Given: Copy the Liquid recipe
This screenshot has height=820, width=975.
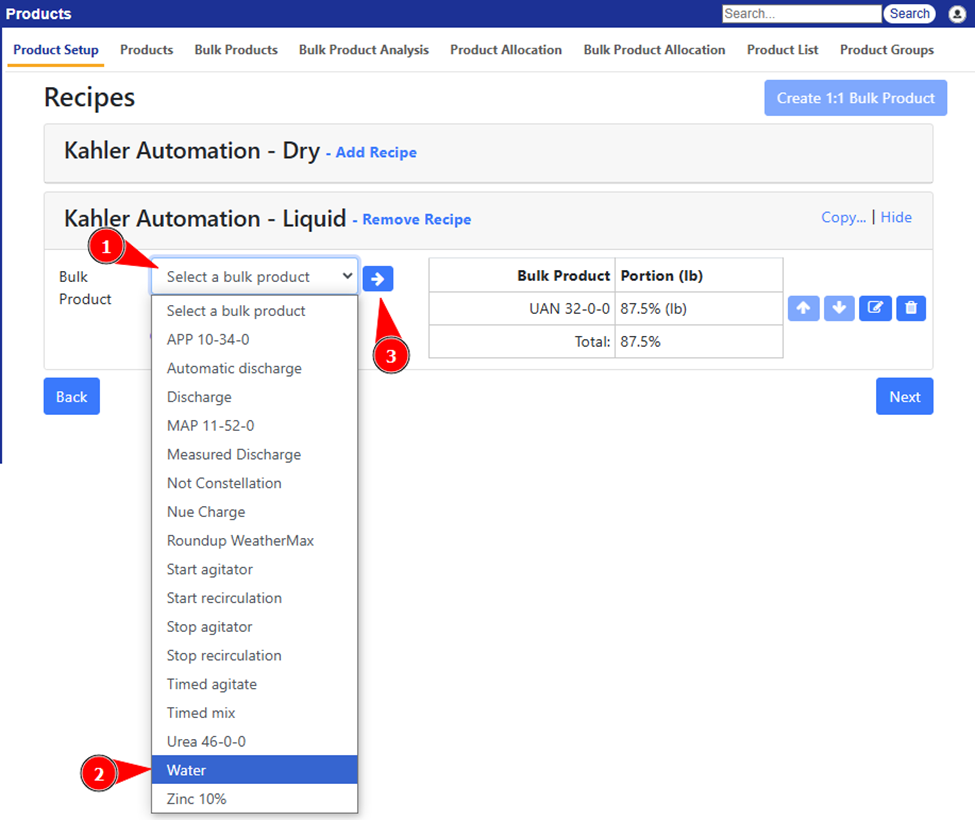Looking at the screenshot, I should tap(843, 217).
